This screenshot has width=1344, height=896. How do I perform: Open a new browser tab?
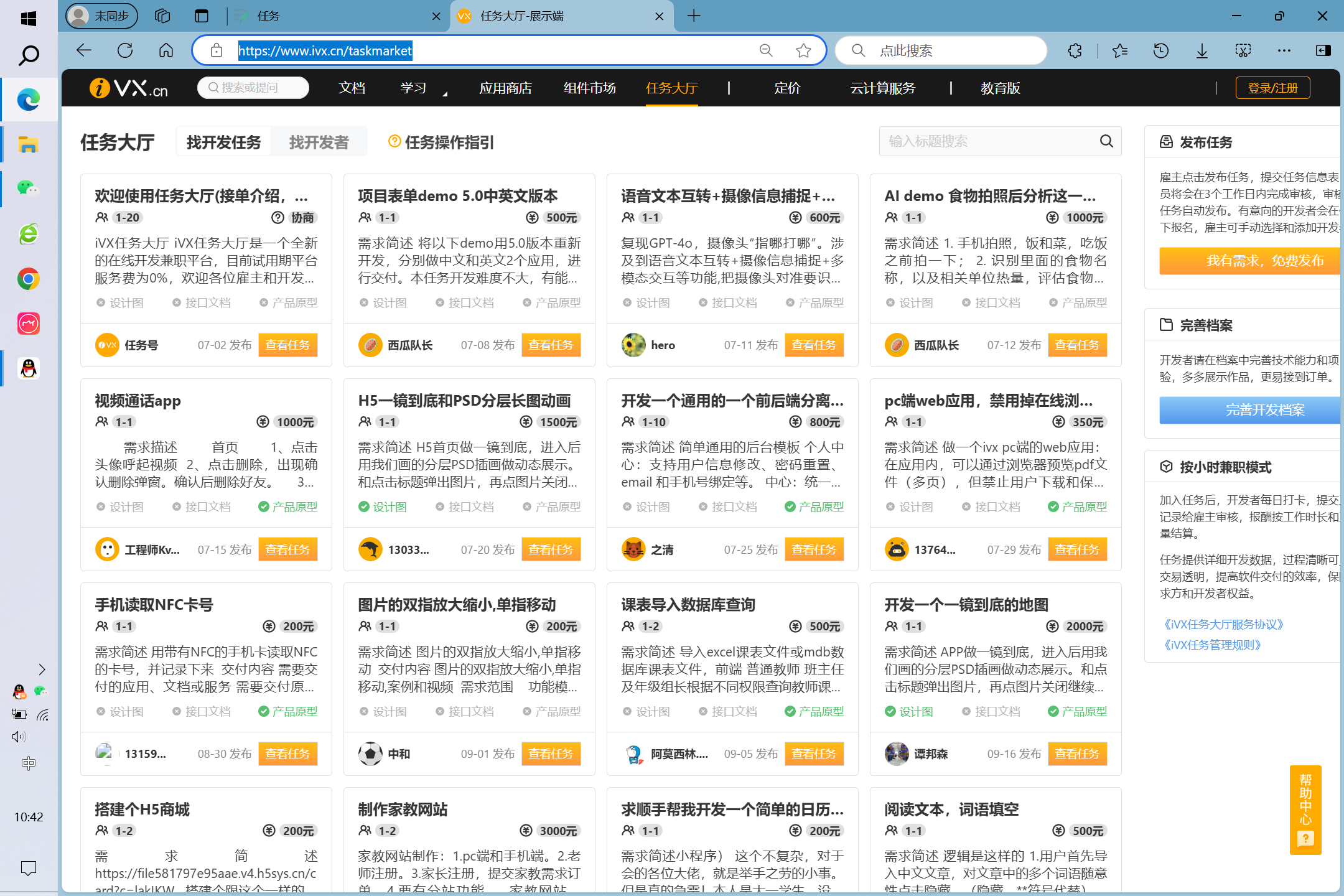point(694,16)
